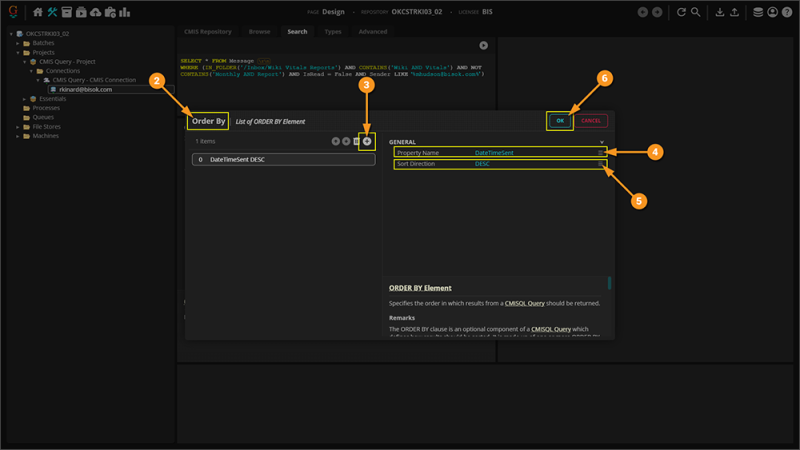Open the scheduled Jobs briefcase icon
800x450 pixels.
110,12
